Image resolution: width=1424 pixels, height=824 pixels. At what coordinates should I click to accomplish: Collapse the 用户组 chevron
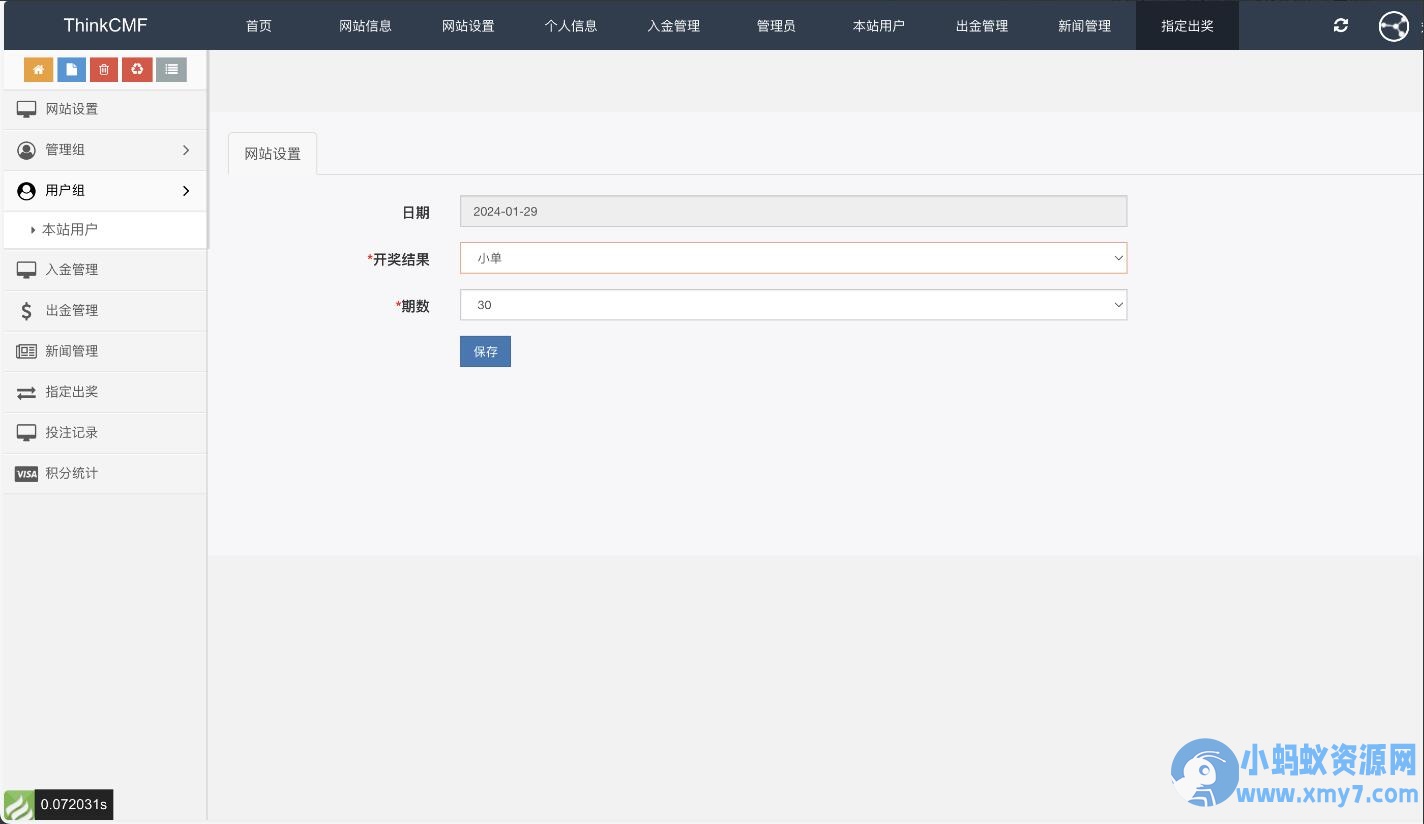[186, 191]
